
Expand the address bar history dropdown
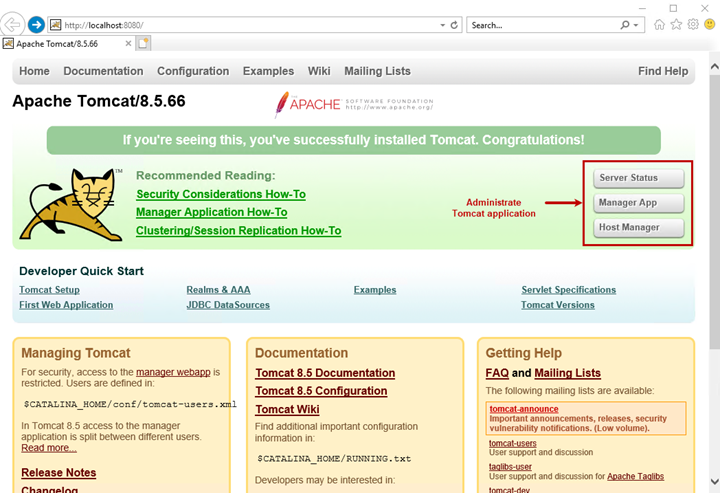pos(443,25)
